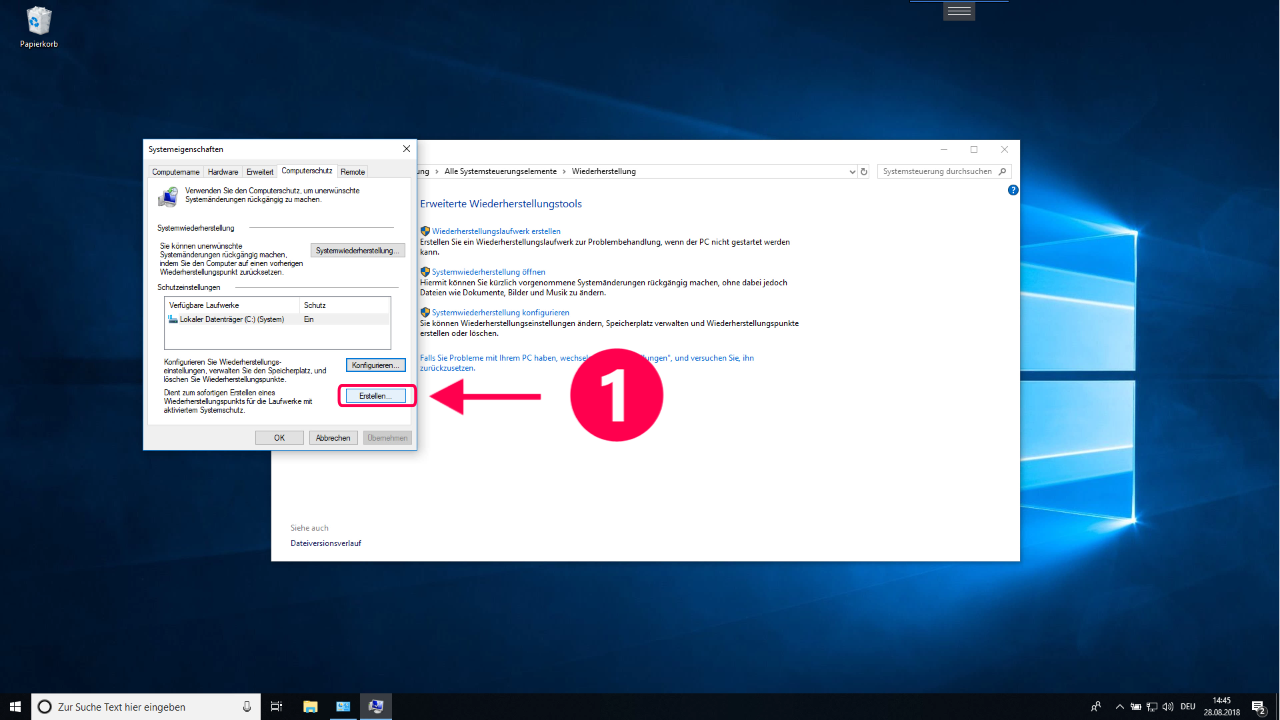1280x720 pixels.
Task: Switch to the Hardware tab
Action: [x=223, y=172]
